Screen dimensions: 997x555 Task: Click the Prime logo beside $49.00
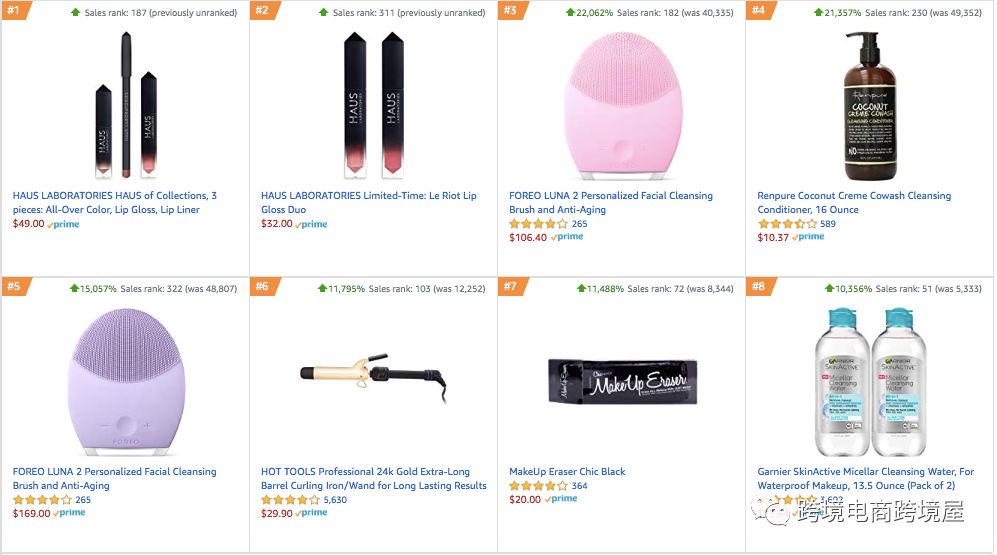[x=64, y=225]
